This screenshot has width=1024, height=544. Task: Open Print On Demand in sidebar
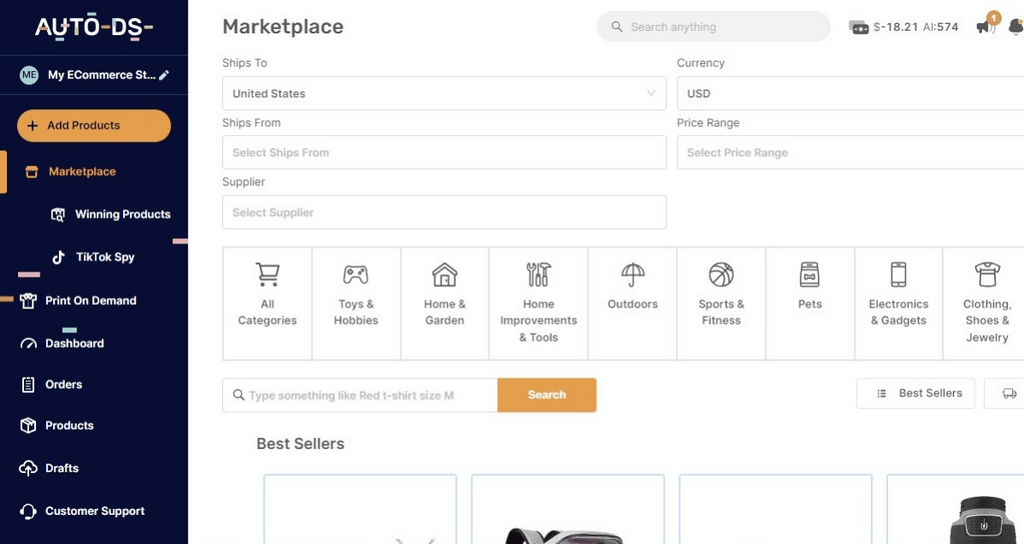(91, 301)
